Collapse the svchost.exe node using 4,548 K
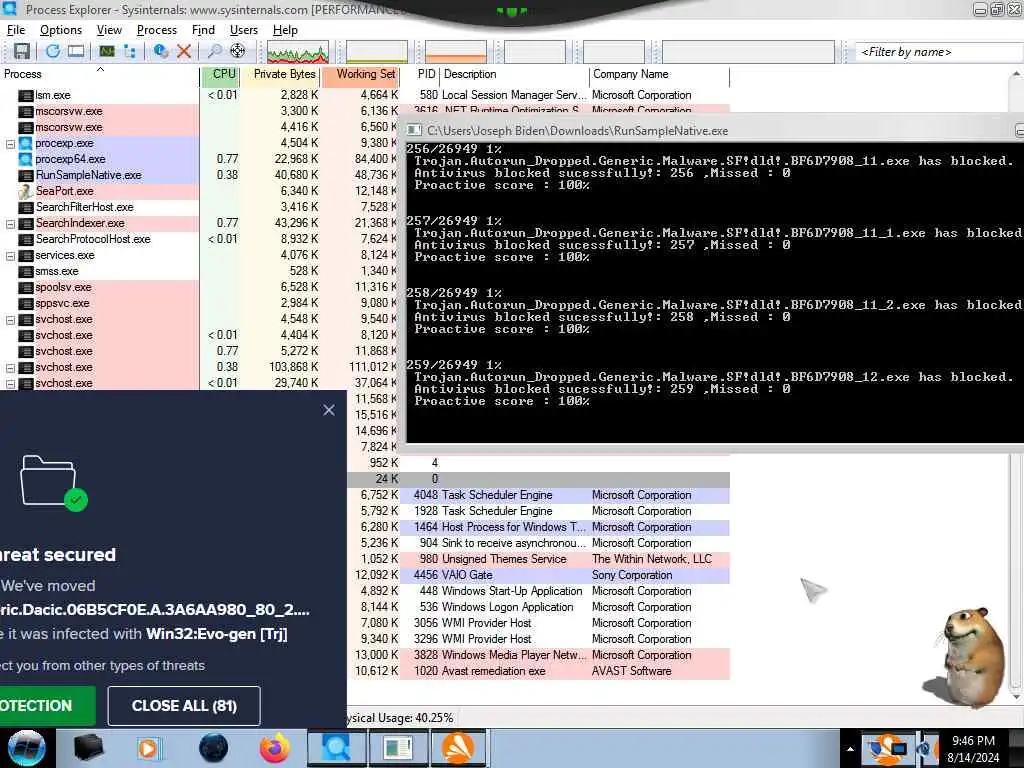Screen dimensions: 1024x768 (x=10, y=319)
